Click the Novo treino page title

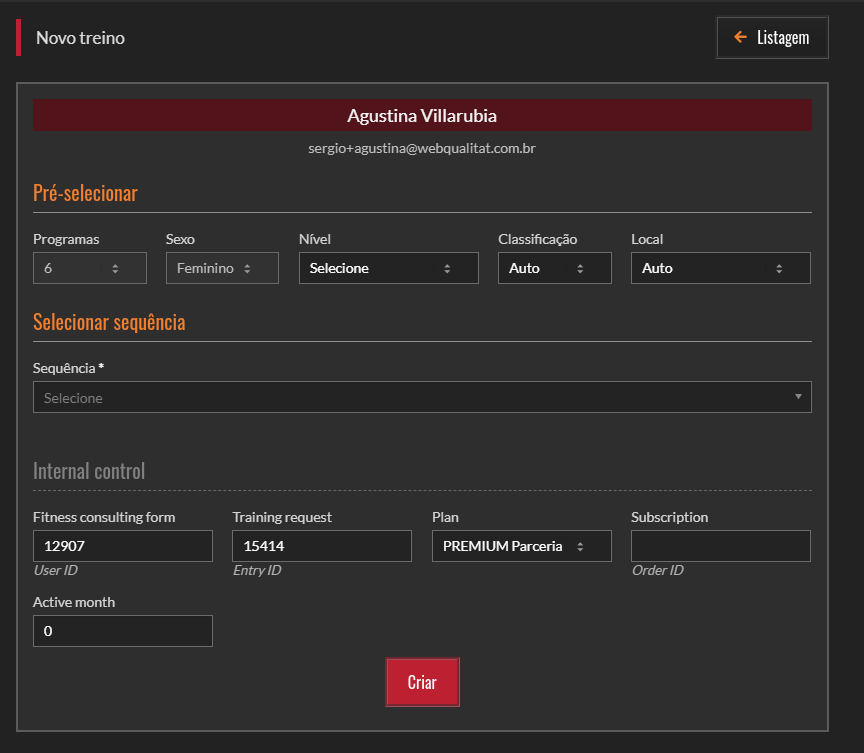[x=80, y=38]
